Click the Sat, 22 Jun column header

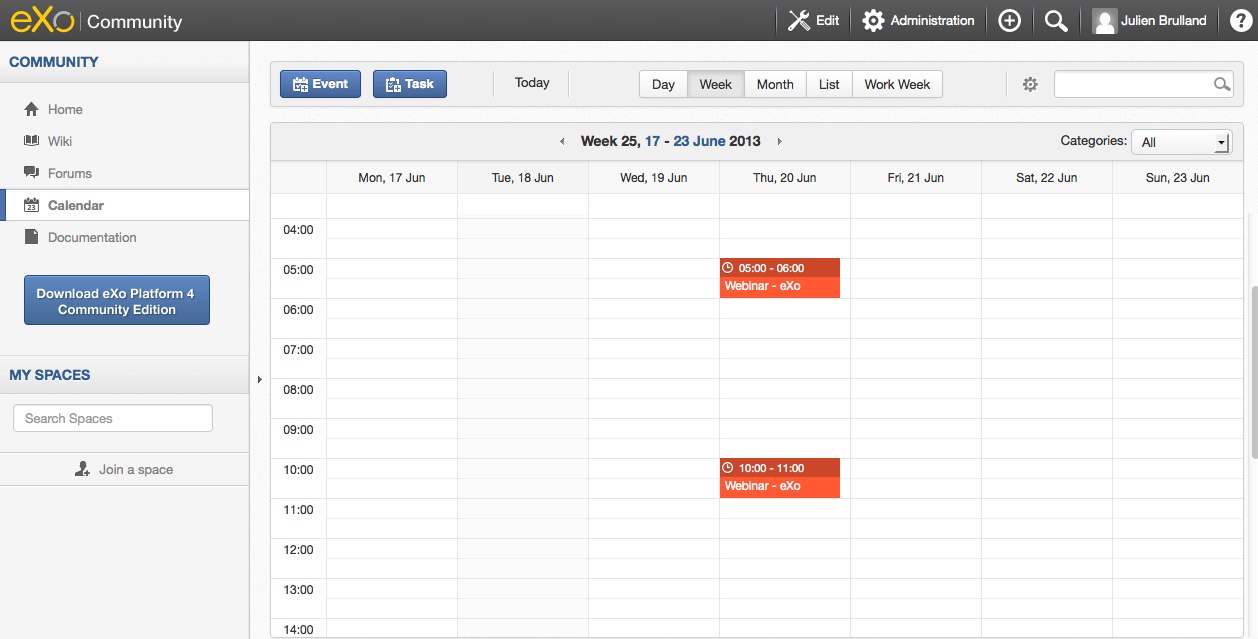1047,178
